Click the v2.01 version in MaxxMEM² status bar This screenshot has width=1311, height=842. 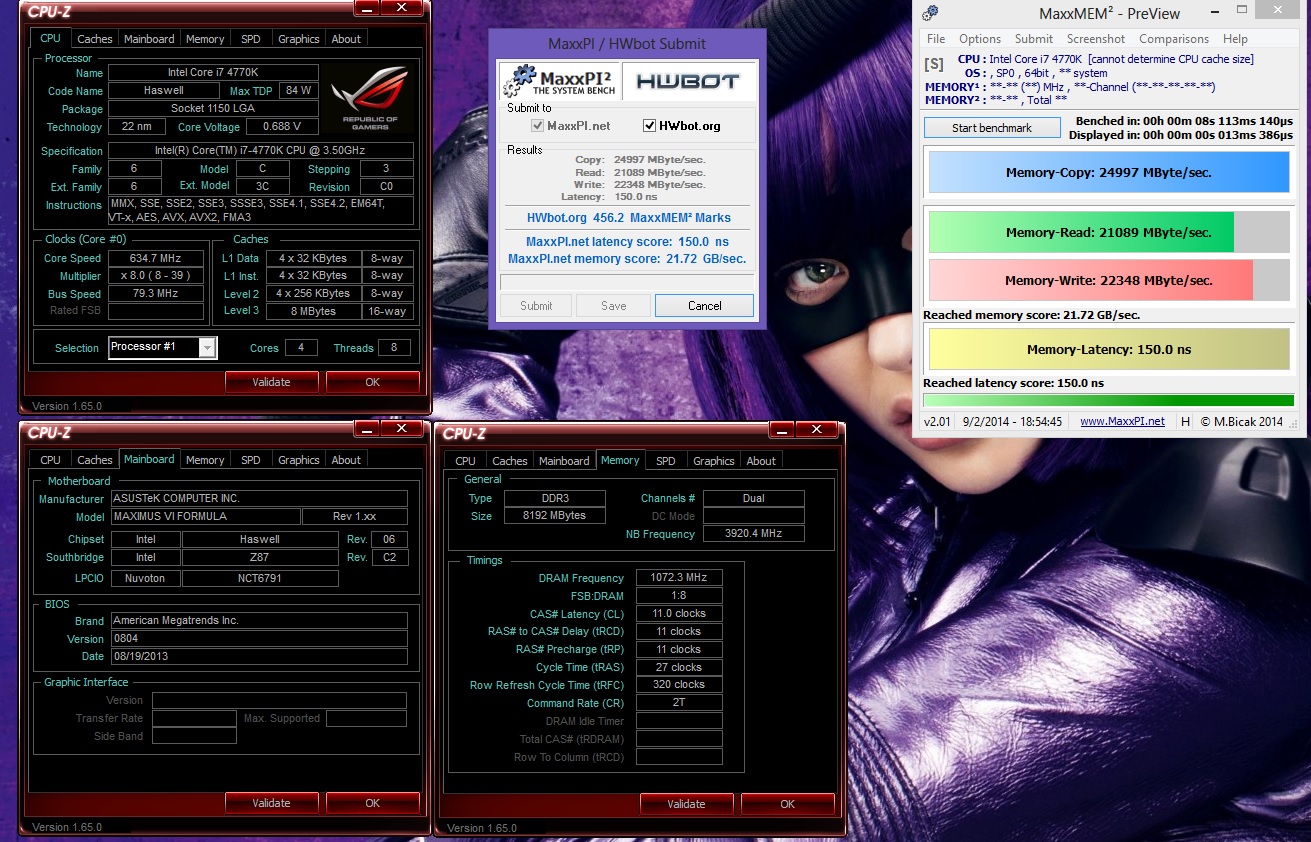click(x=937, y=421)
